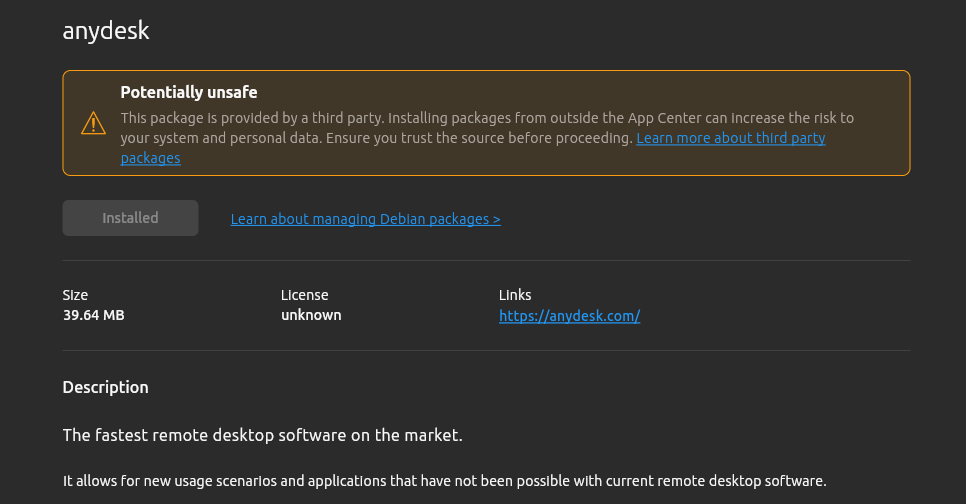
Task: Select Ensure you trust the source sentence
Action: [x=479, y=138]
